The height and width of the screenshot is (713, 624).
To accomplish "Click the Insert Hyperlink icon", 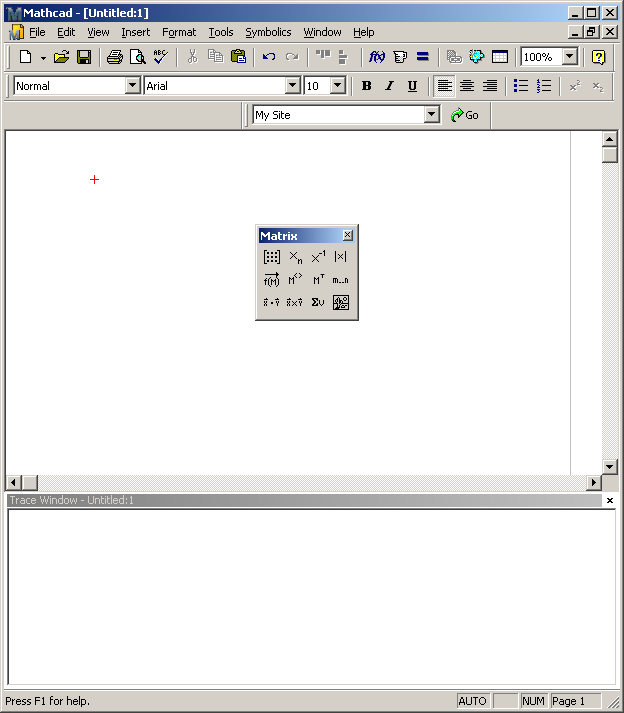I will pyautogui.click(x=454, y=57).
